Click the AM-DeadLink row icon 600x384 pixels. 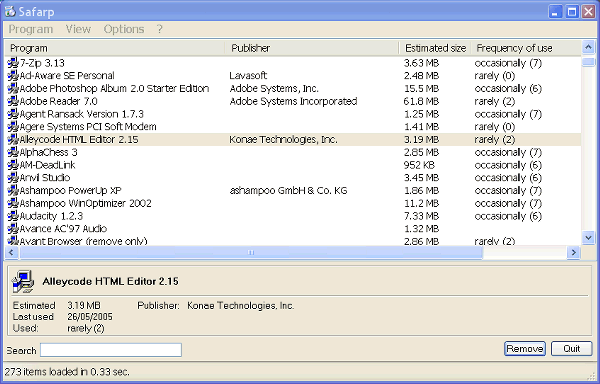[13, 165]
